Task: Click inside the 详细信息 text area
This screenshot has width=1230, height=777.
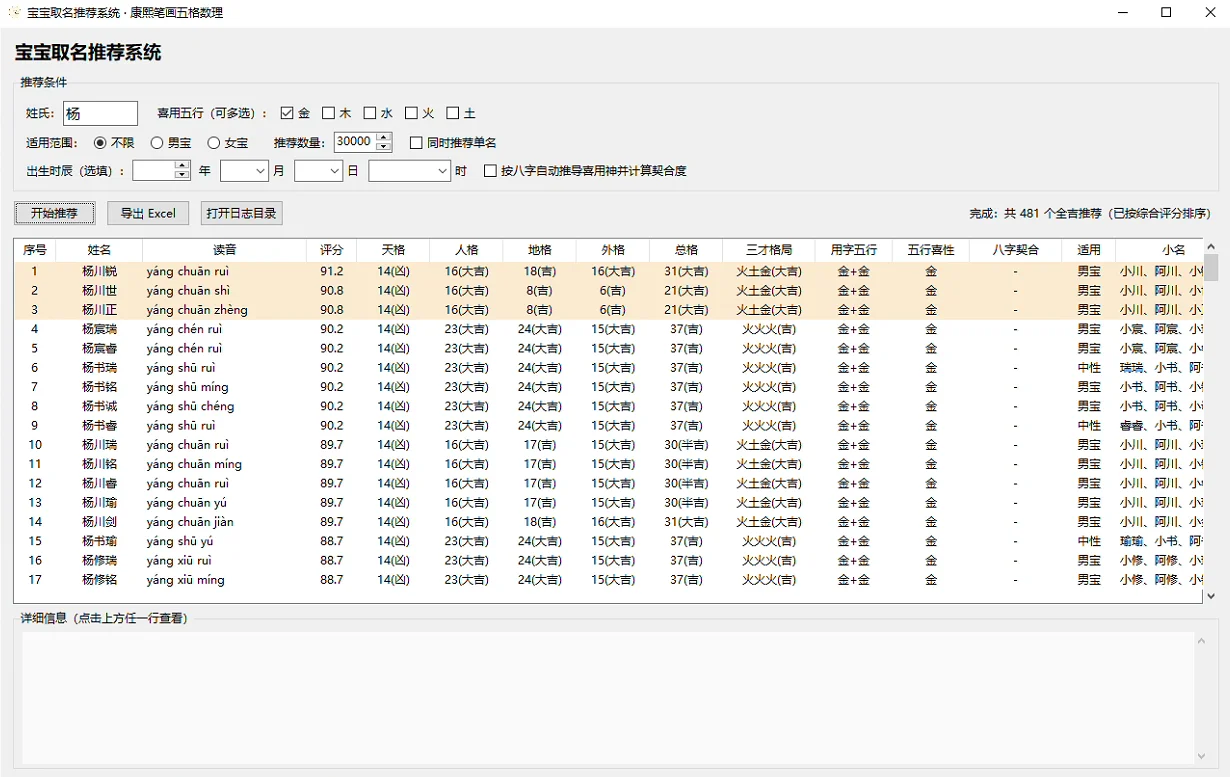Action: click(x=608, y=697)
